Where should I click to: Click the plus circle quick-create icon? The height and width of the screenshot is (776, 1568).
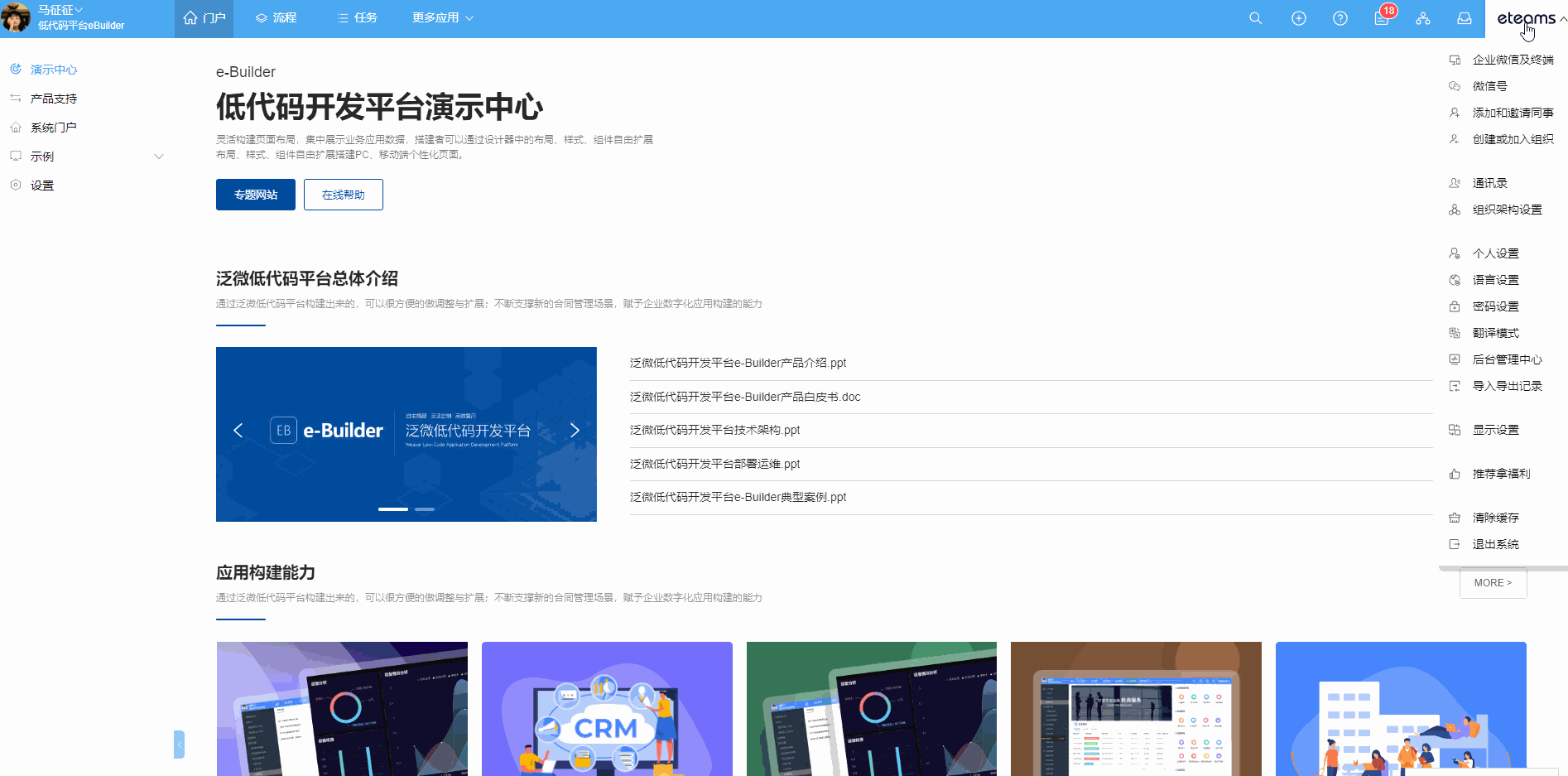[1298, 18]
